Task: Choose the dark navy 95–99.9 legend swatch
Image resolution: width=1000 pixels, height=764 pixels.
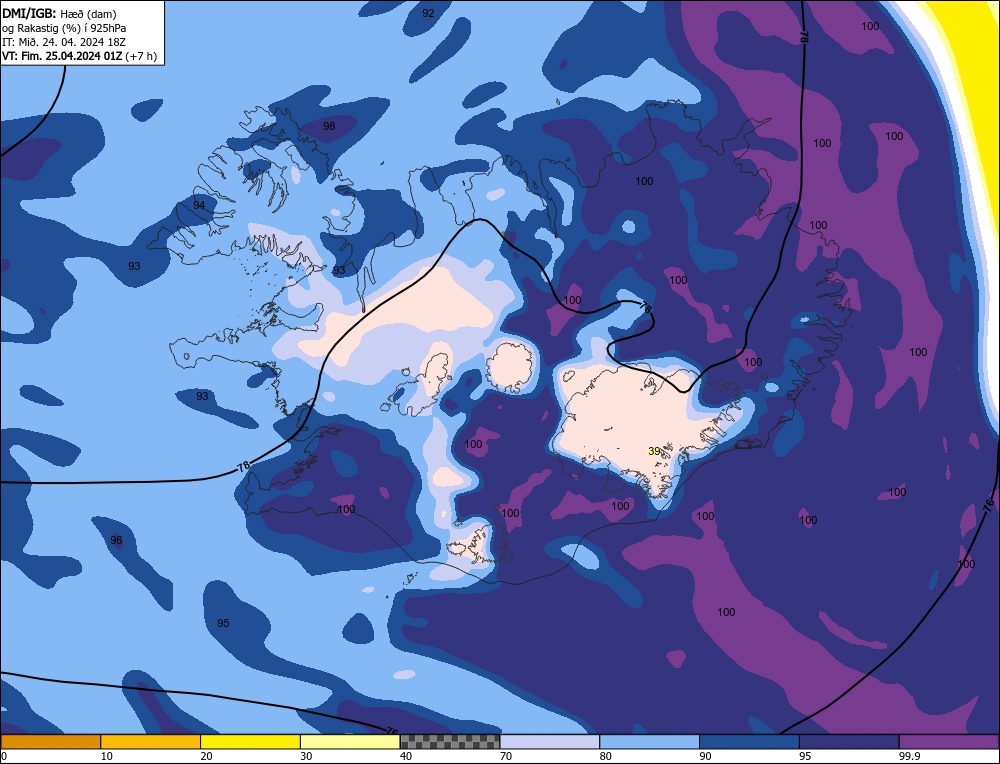Action: point(849,742)
